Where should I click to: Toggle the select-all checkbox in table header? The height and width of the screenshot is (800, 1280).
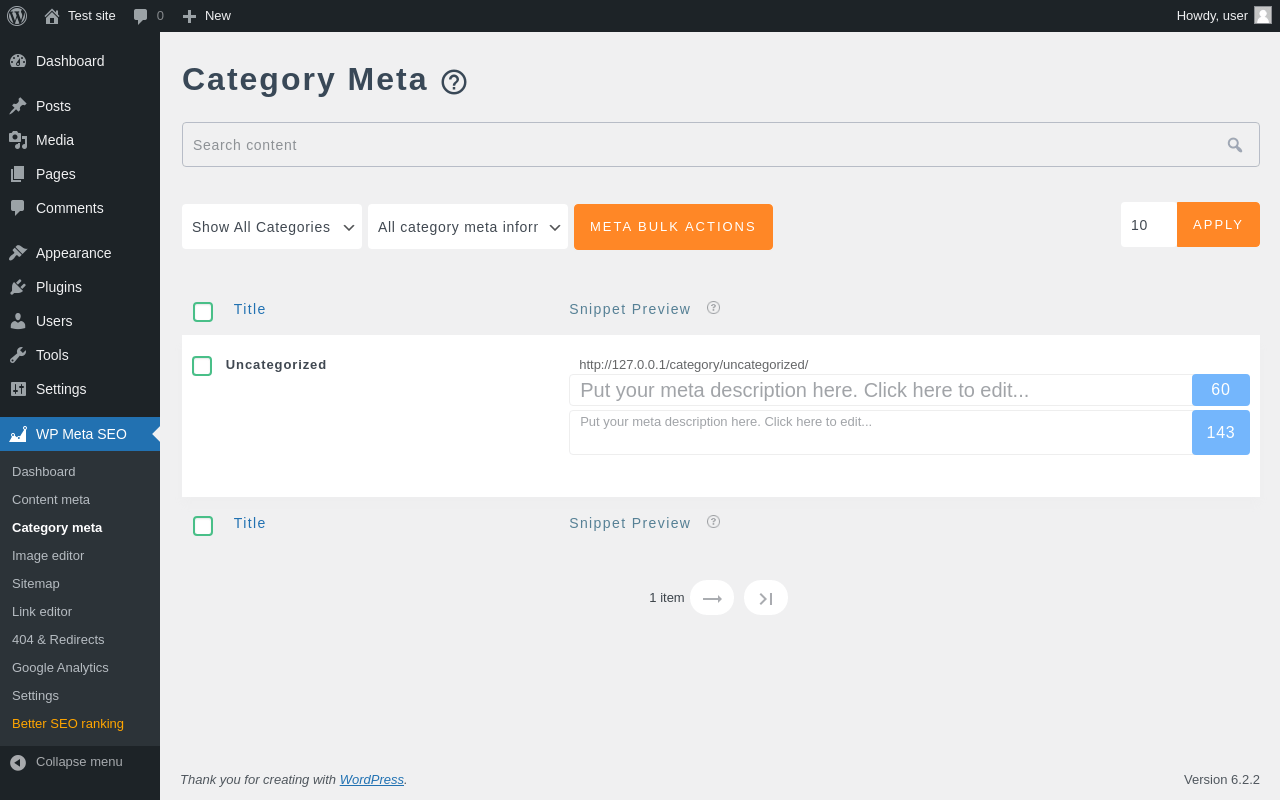point(203,312)
